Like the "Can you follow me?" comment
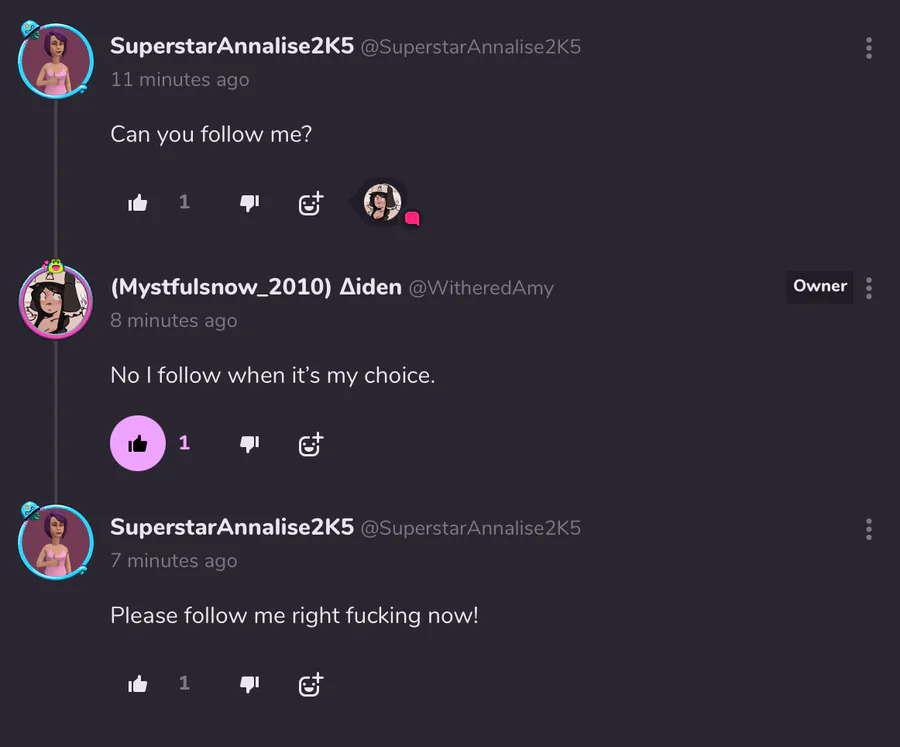 138,203
